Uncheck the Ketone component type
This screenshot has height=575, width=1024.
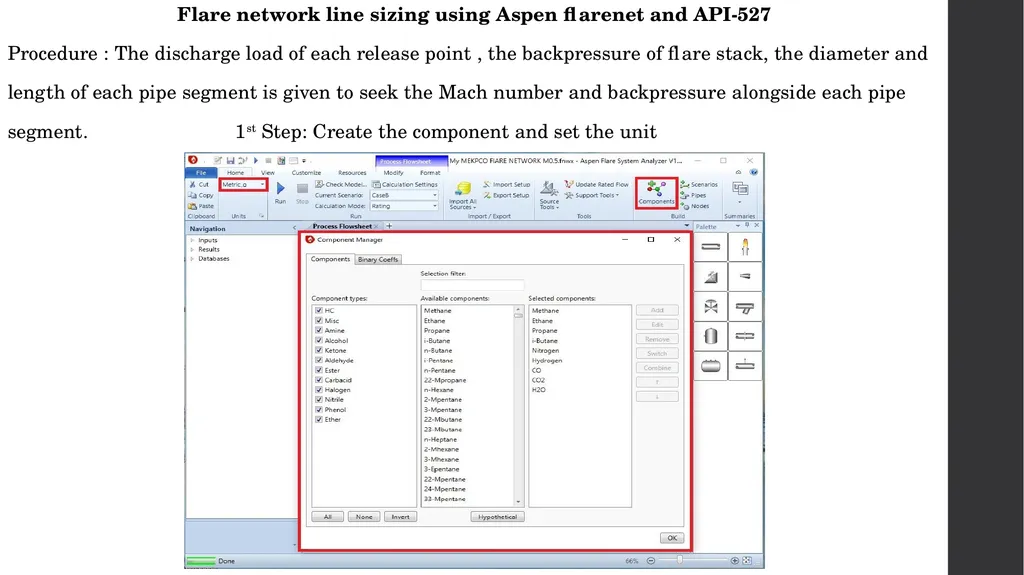click(319, 350)
